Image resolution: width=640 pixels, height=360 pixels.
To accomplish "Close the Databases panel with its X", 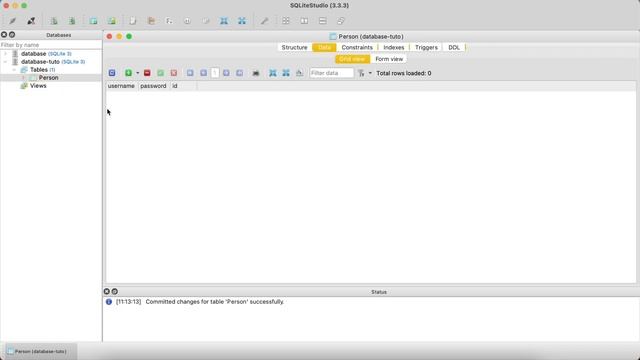I will pos(4,35).
